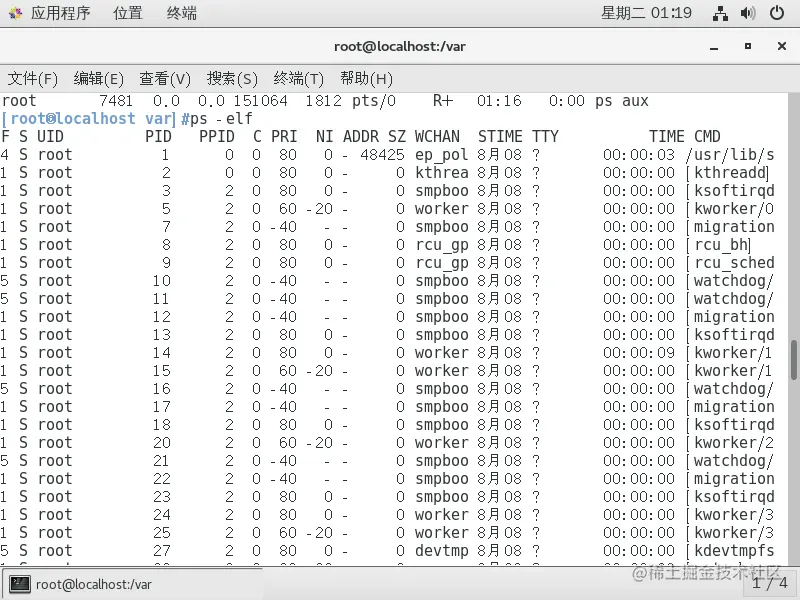The height and width of the screenshot is (600, 800).
Task: Open the 查看(V) menu
Action: [165, 79]
